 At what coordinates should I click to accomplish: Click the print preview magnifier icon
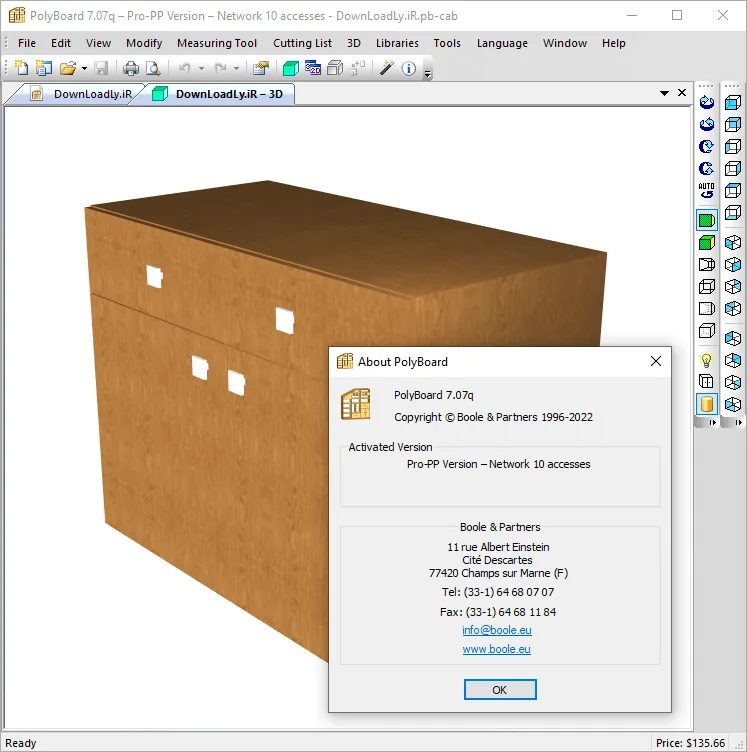click(x=153, y=68)
